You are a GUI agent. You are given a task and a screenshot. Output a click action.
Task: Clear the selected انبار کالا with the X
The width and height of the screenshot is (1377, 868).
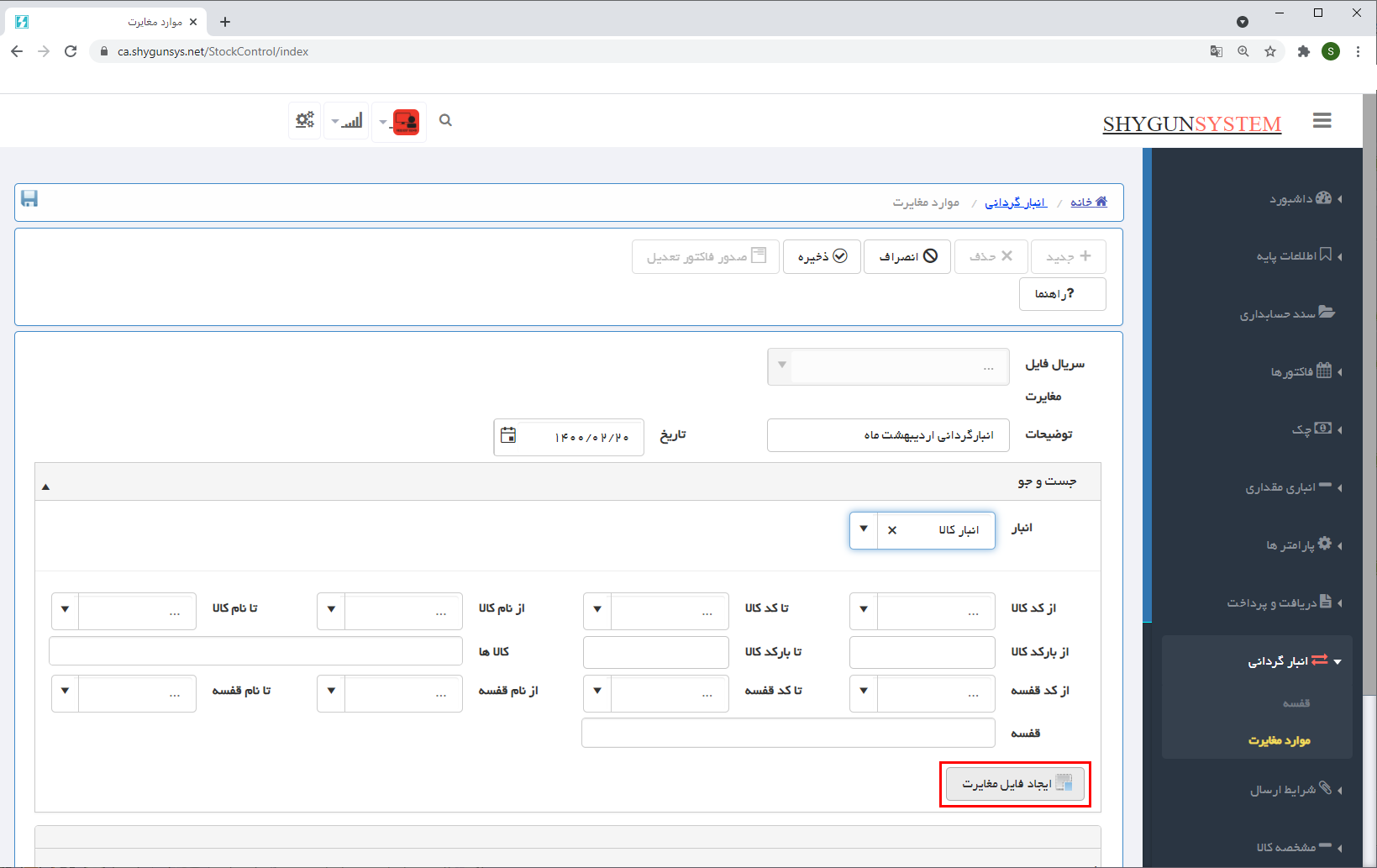tap(892, 530)
